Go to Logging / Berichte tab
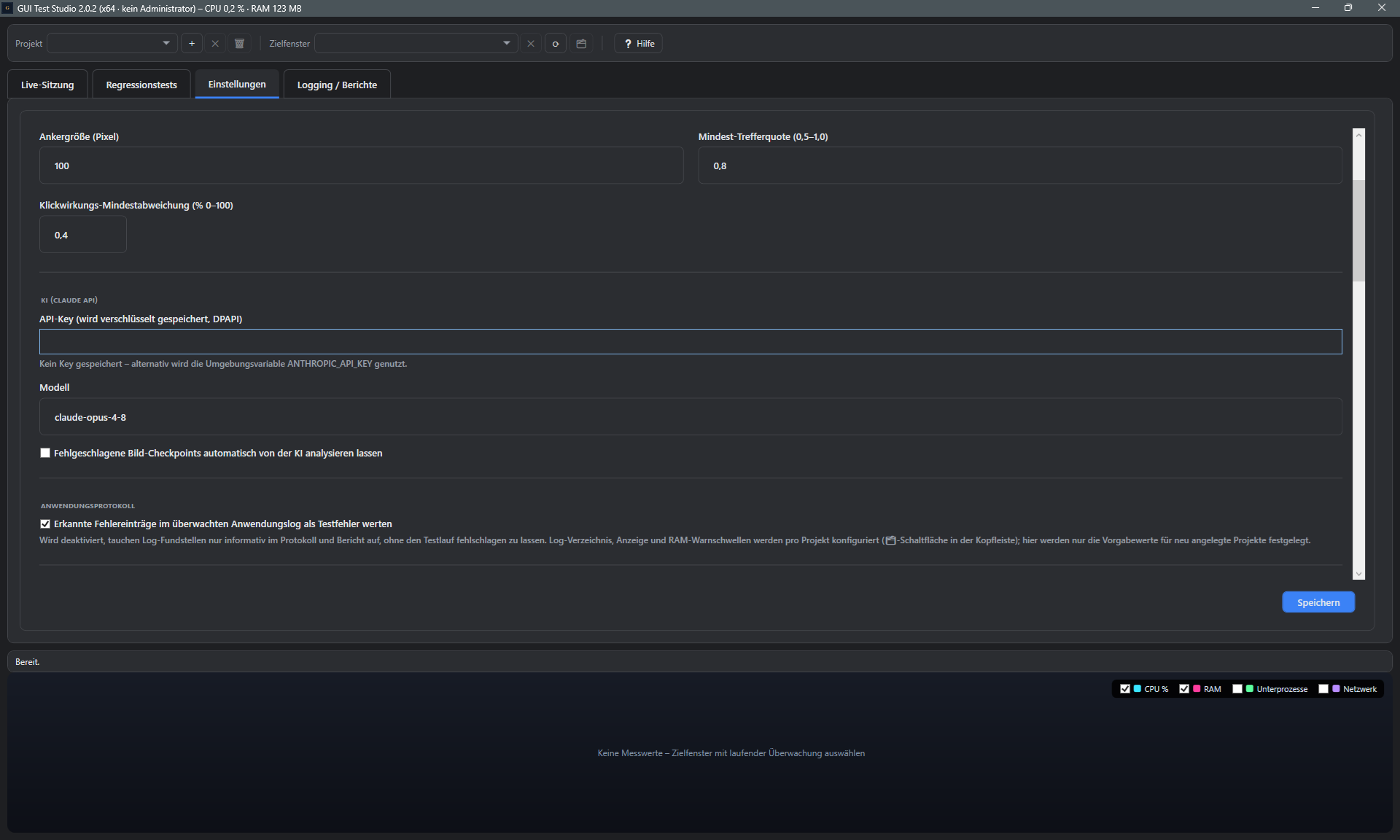1400x840 pixels. click(337, 85)
